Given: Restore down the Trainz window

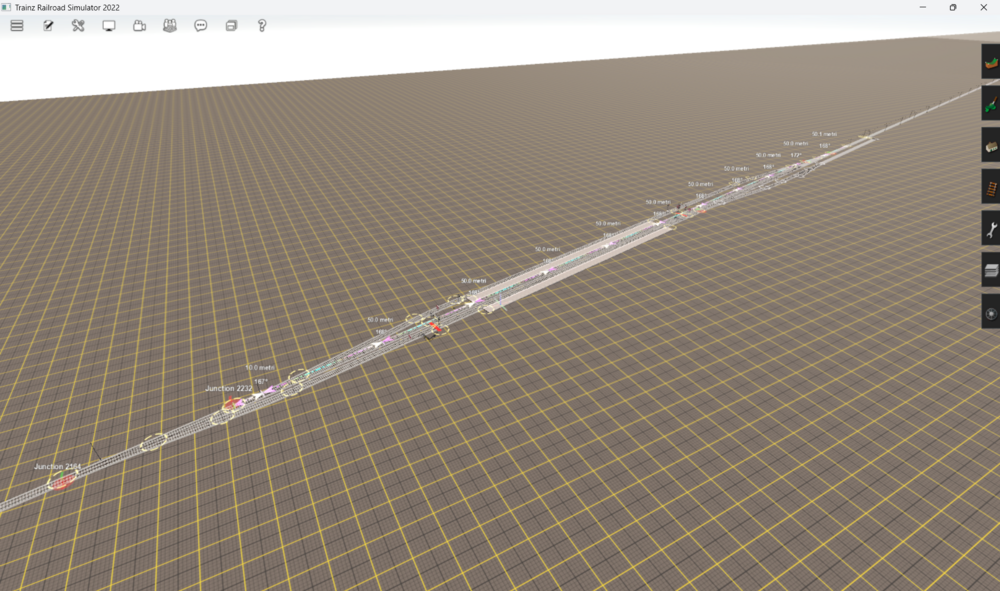Looking at the screenshot, I should [x=953, y=7].
